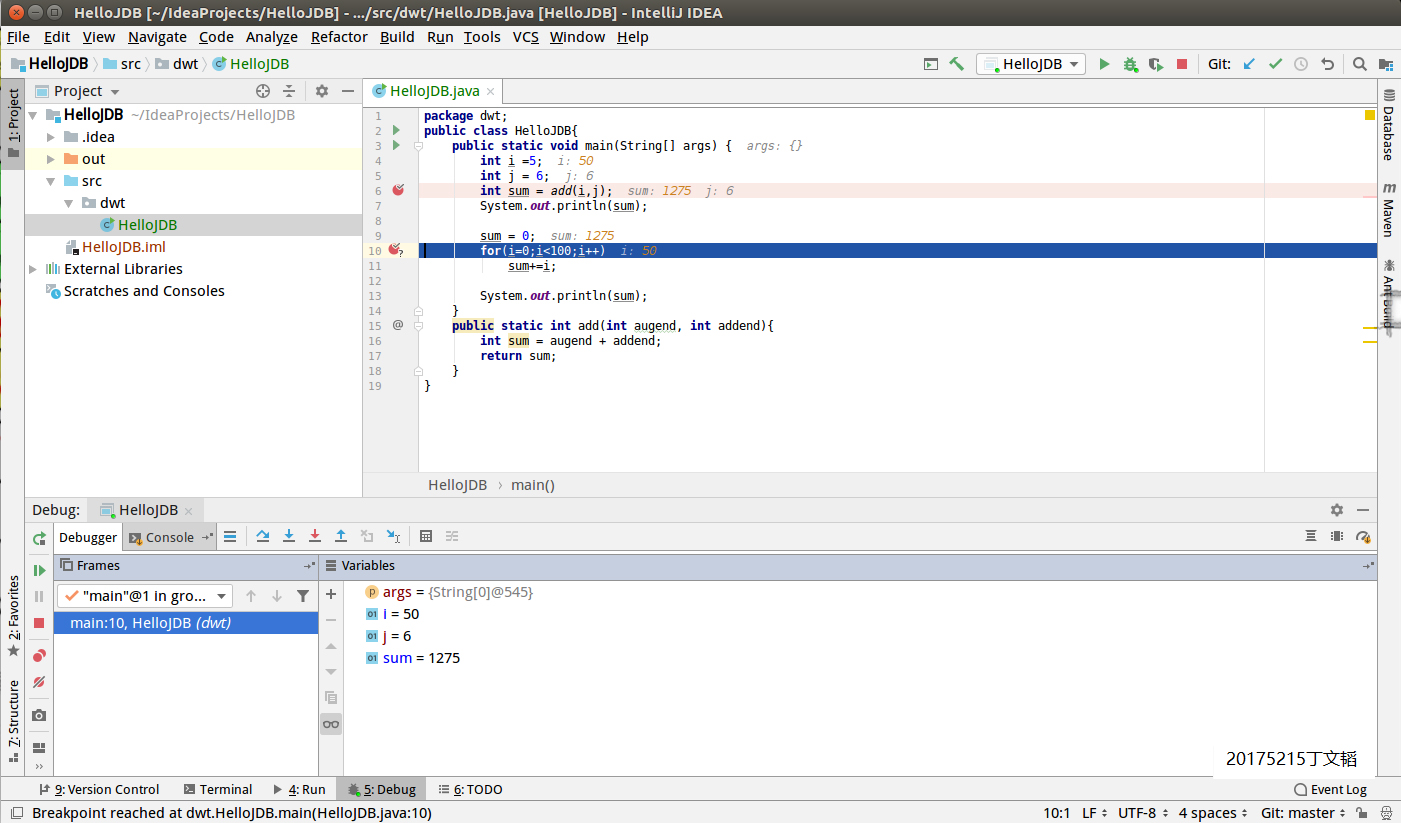Screen dimensions: 1401x823
Task: Click the Step Into debugger icon
Action: point(289,536)
